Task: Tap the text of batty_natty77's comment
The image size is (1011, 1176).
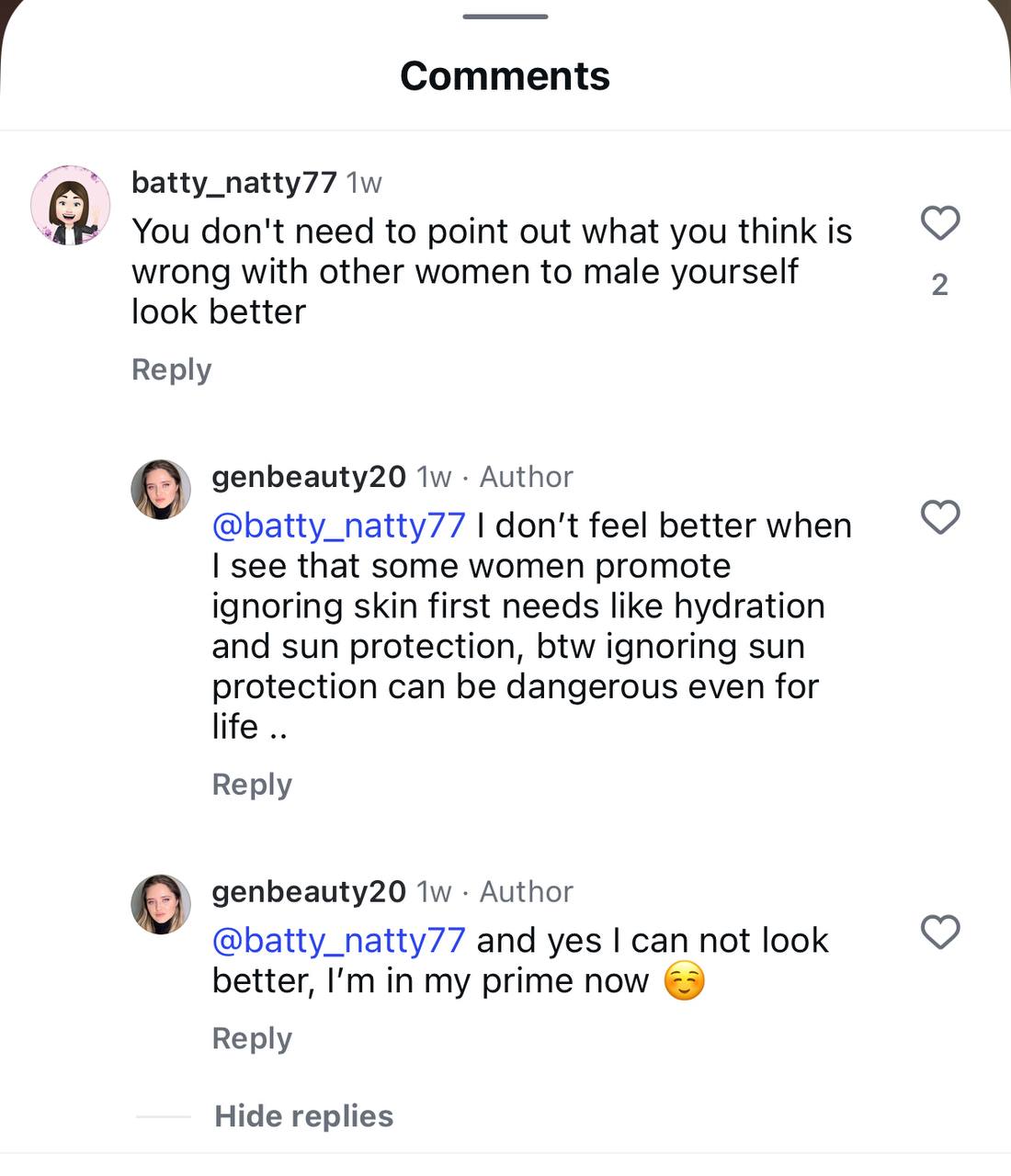Action: click(x=492, y=272)
